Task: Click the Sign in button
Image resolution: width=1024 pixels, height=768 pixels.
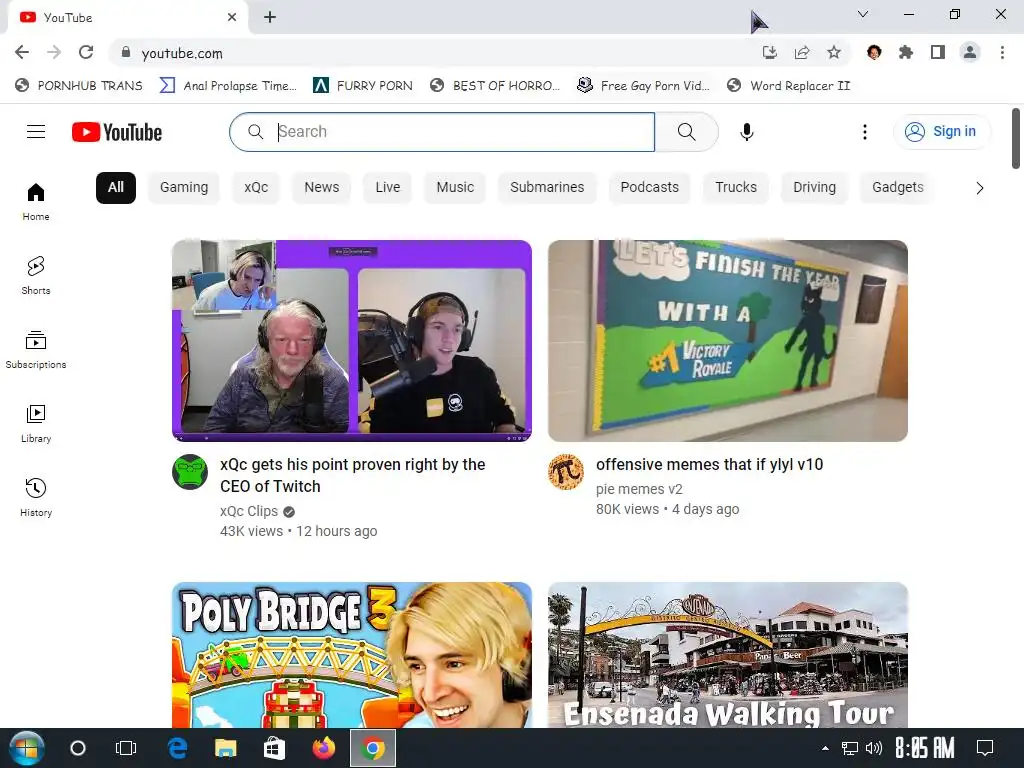Action: coord(942,132)
